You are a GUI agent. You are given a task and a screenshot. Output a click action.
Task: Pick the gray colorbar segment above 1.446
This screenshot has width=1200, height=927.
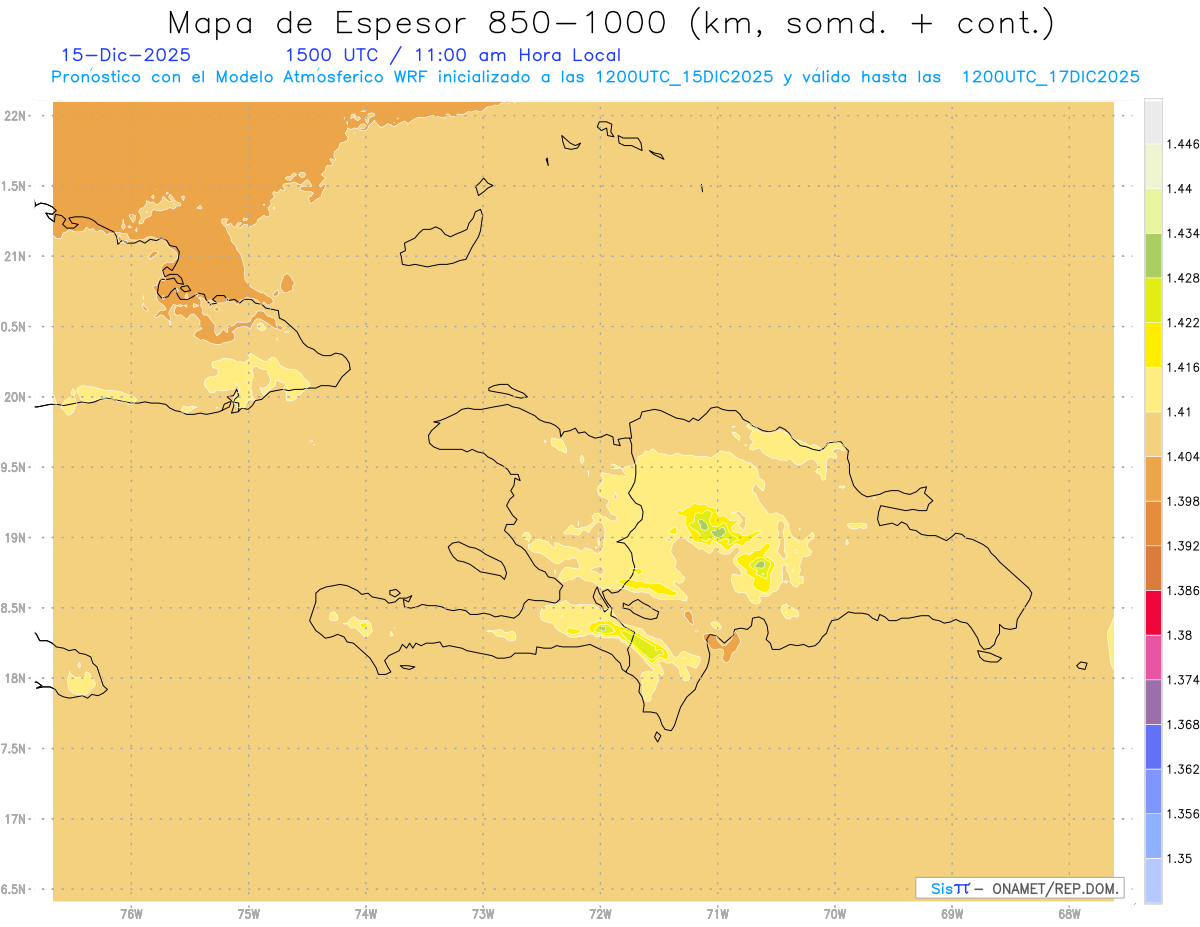click(1153, 121)
